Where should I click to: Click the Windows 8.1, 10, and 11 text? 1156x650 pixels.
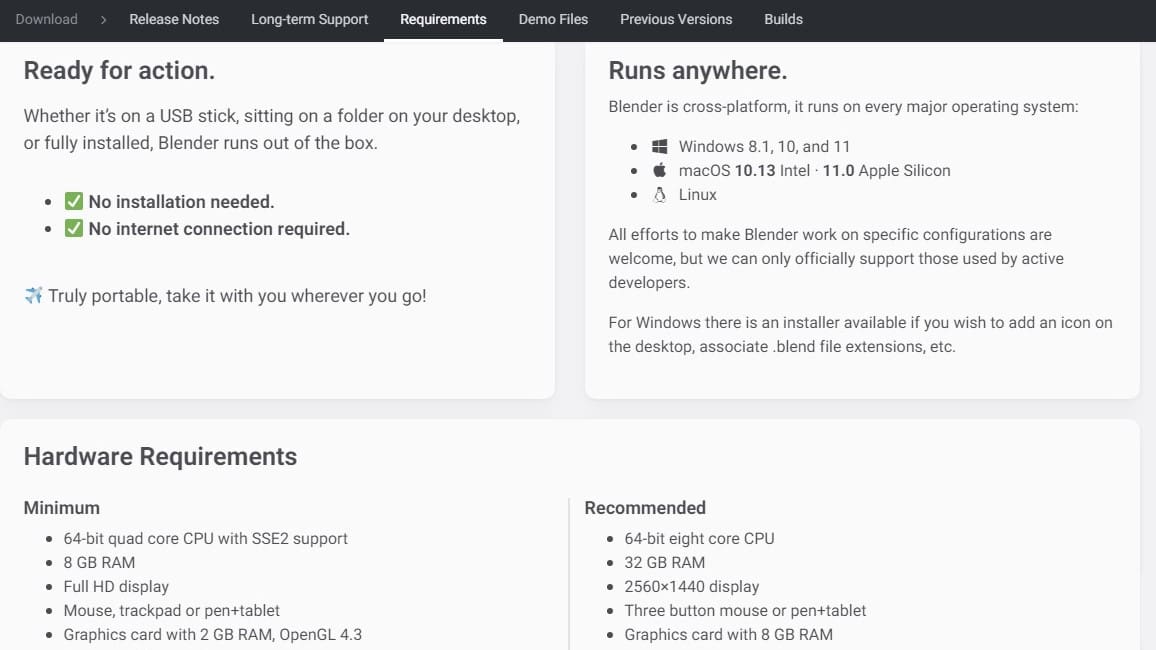[x=764, y=147]
